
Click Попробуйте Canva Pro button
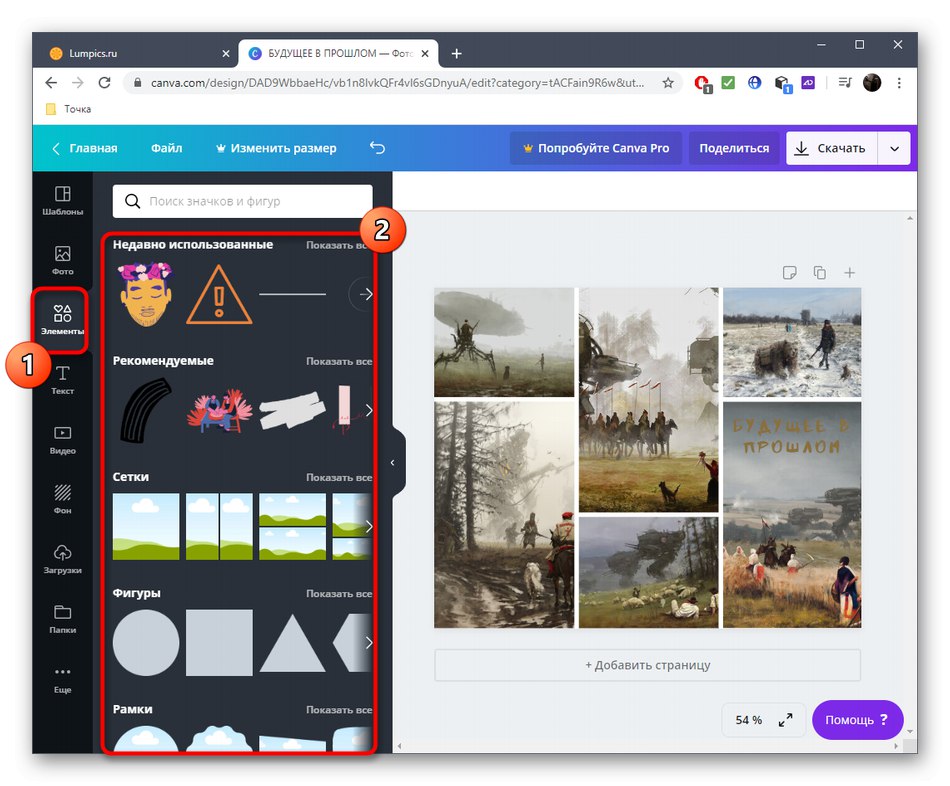point(596,148)
